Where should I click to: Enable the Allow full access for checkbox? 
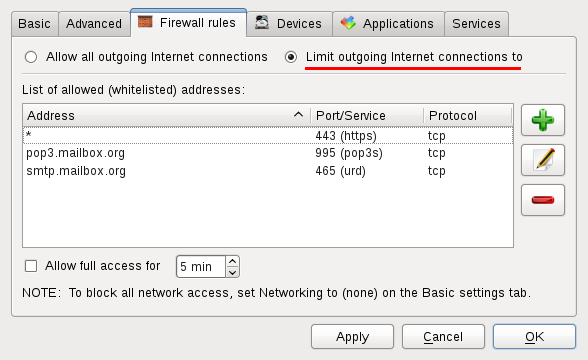(31, 266)
